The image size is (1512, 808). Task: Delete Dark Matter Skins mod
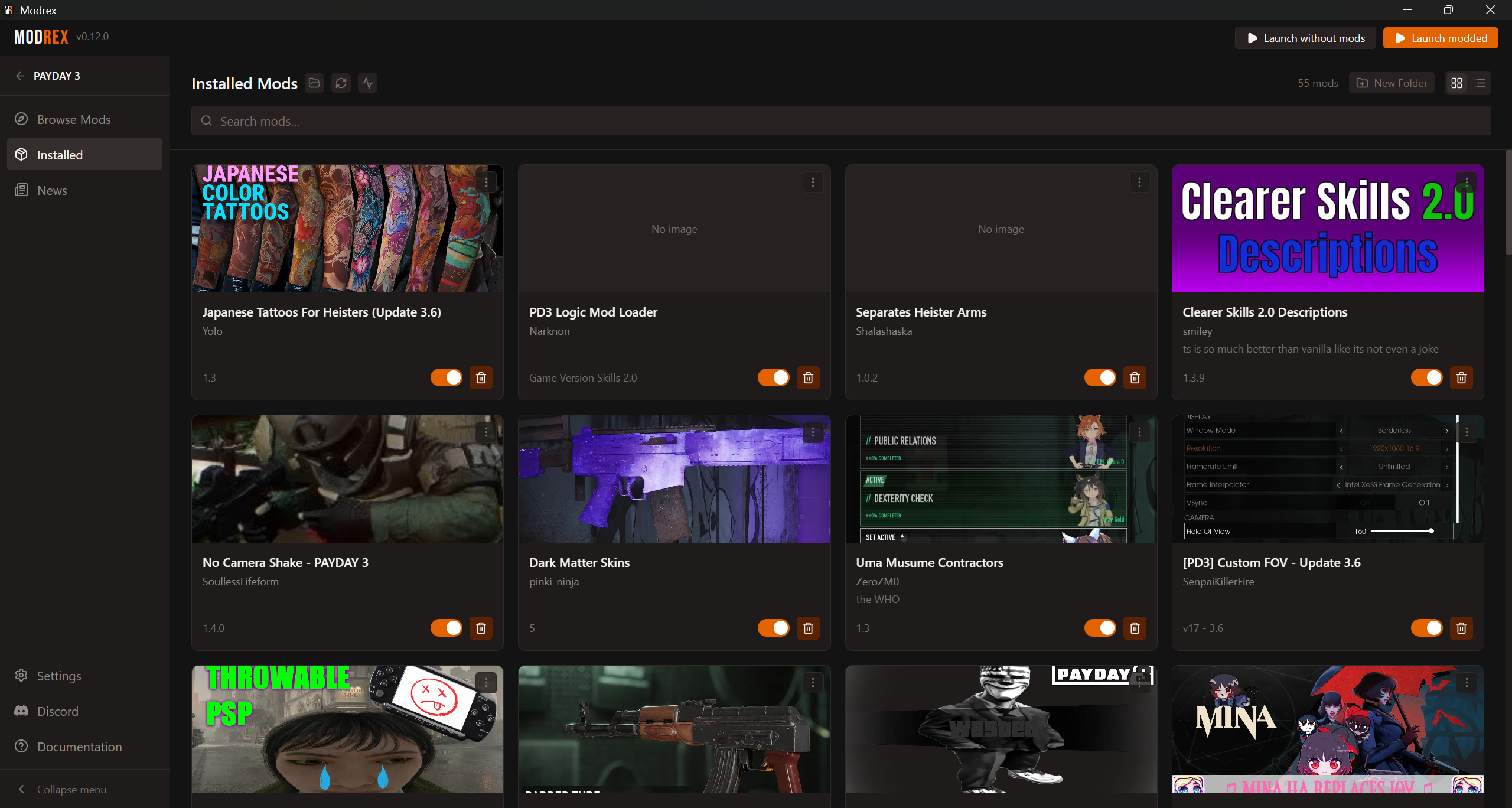(x=808, y=628)
